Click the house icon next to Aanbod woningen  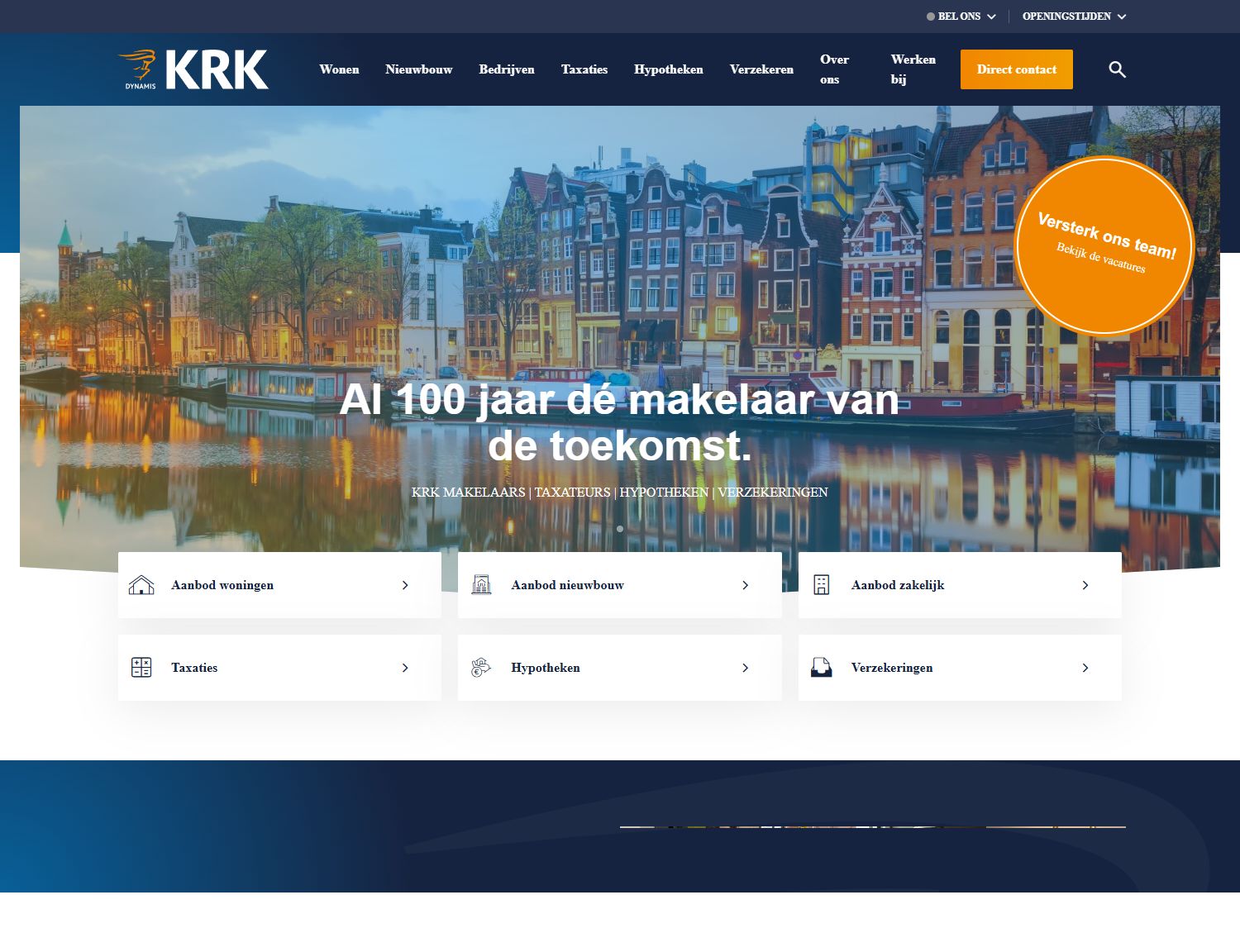[x=142, y=585]
